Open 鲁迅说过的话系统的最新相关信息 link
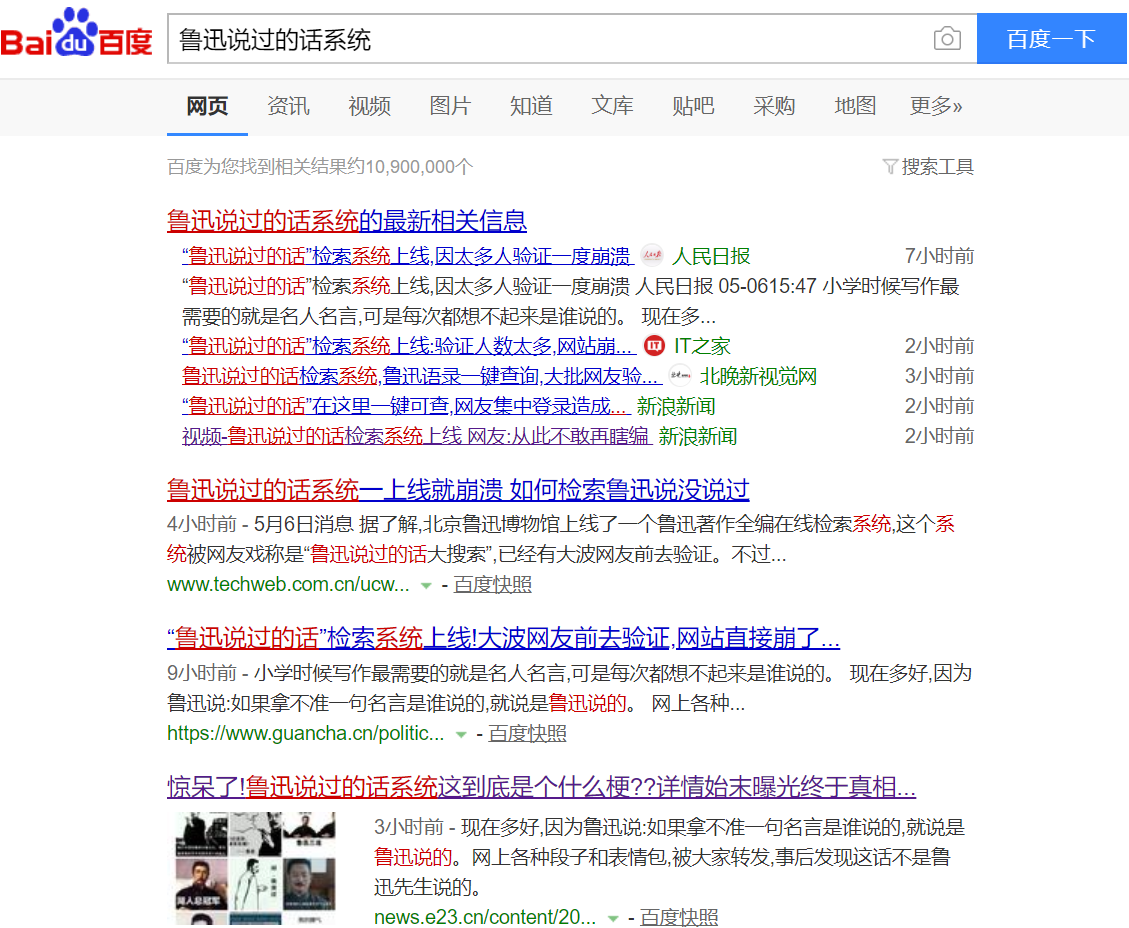The height and width of the screenshot is (928, 1129). (x=347, y=220)
